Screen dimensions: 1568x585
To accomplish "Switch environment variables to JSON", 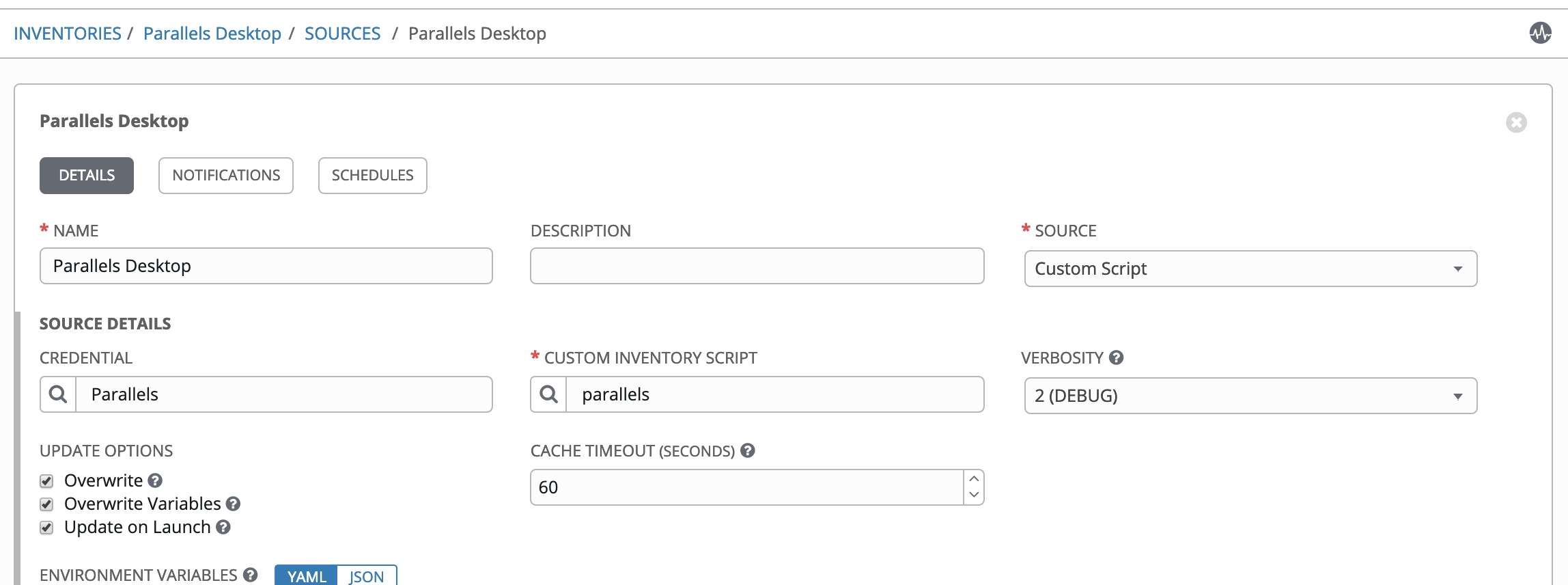I will 367,575.
